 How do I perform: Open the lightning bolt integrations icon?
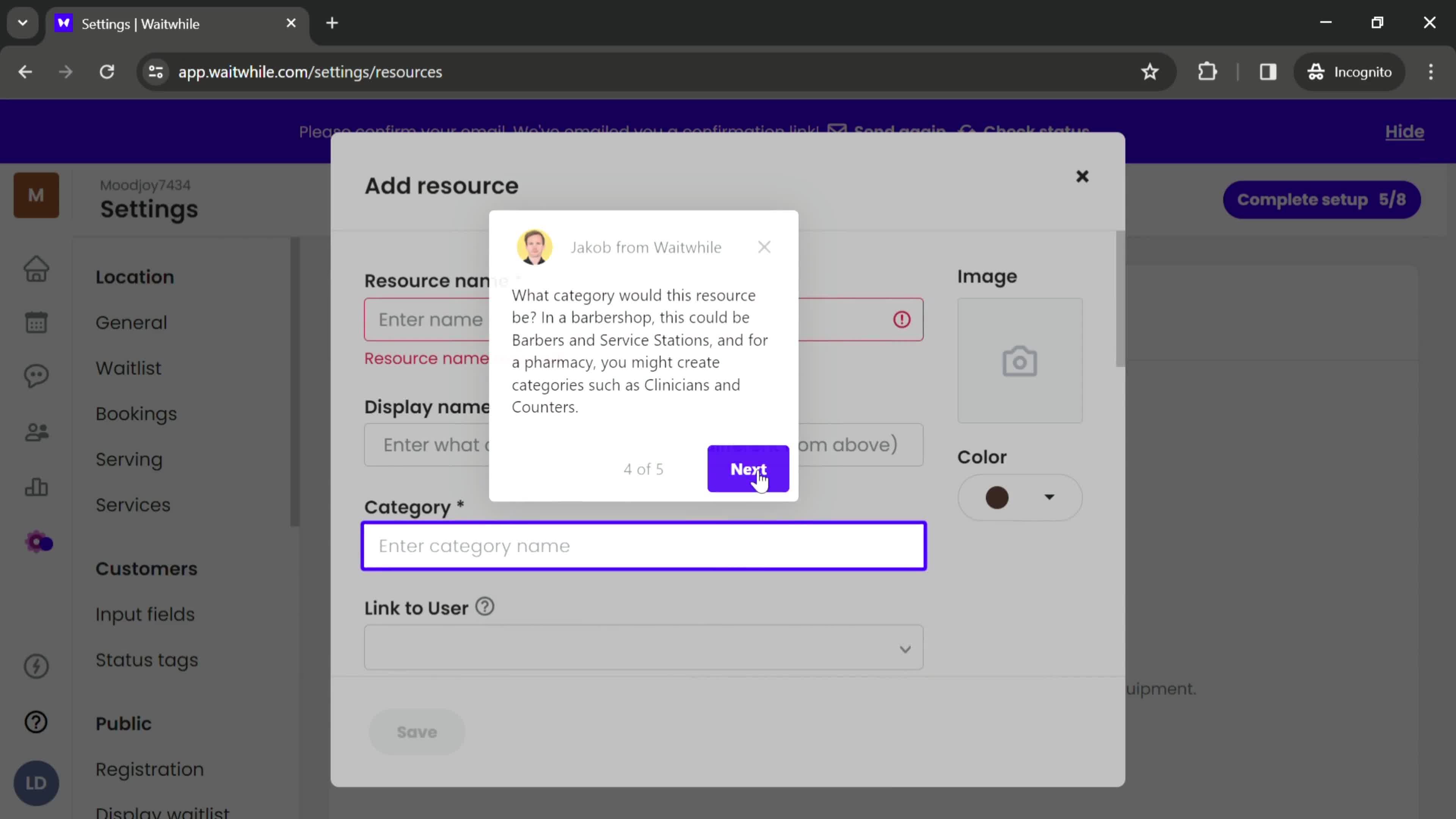36,666
